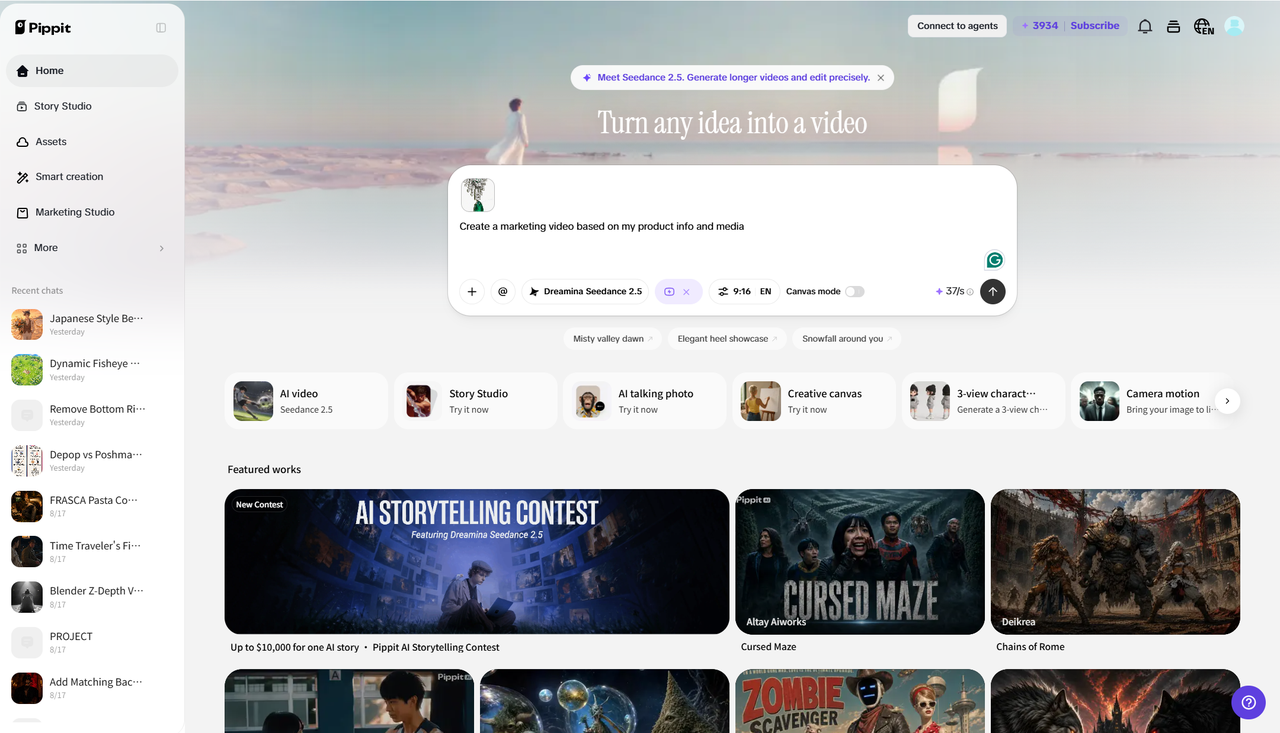Viewport: 1280px width, 733px height.
Task: Click the purple video mode chip icon
Action: point(669,292)
